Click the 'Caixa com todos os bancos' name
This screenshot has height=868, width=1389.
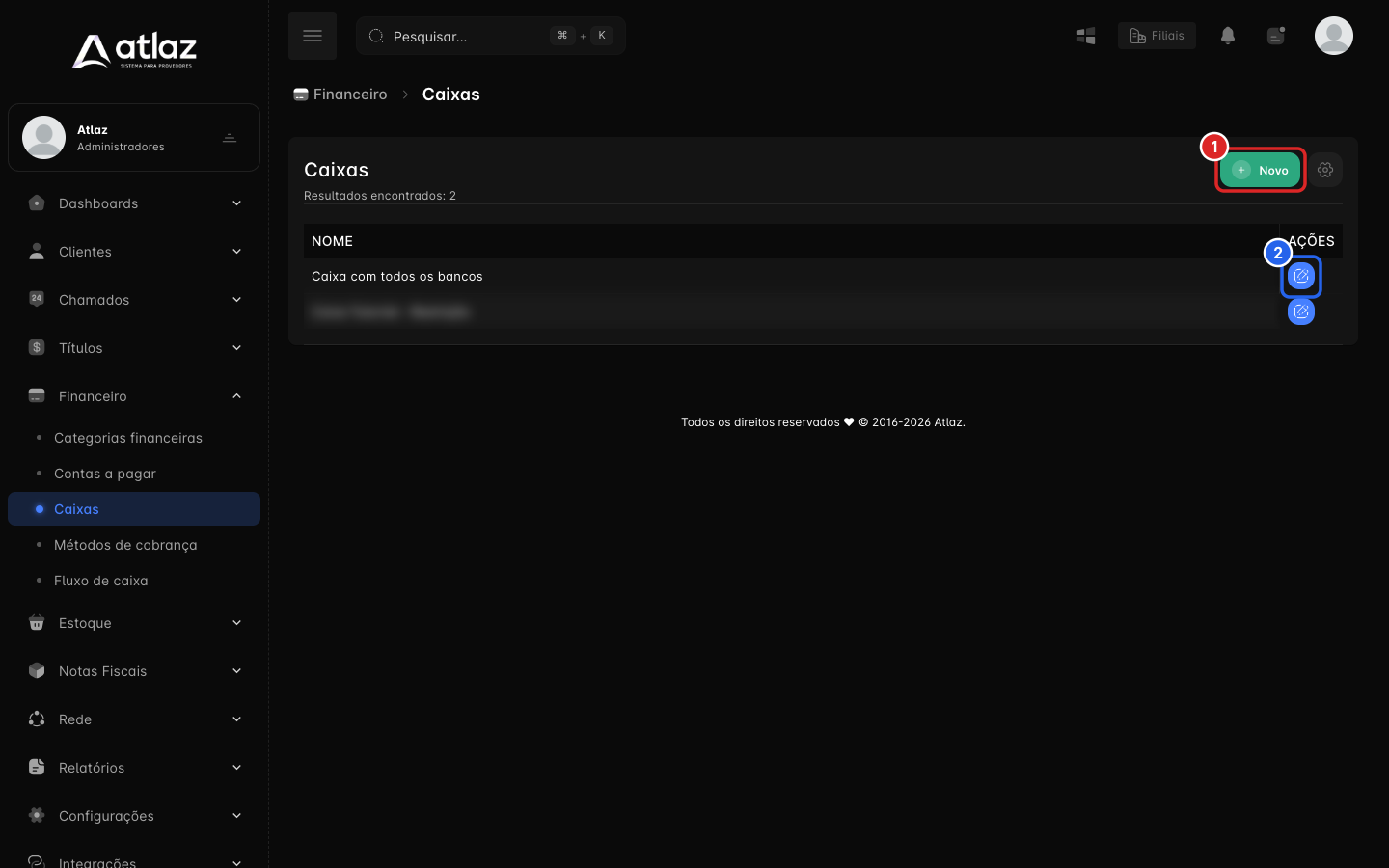[397, 277]
